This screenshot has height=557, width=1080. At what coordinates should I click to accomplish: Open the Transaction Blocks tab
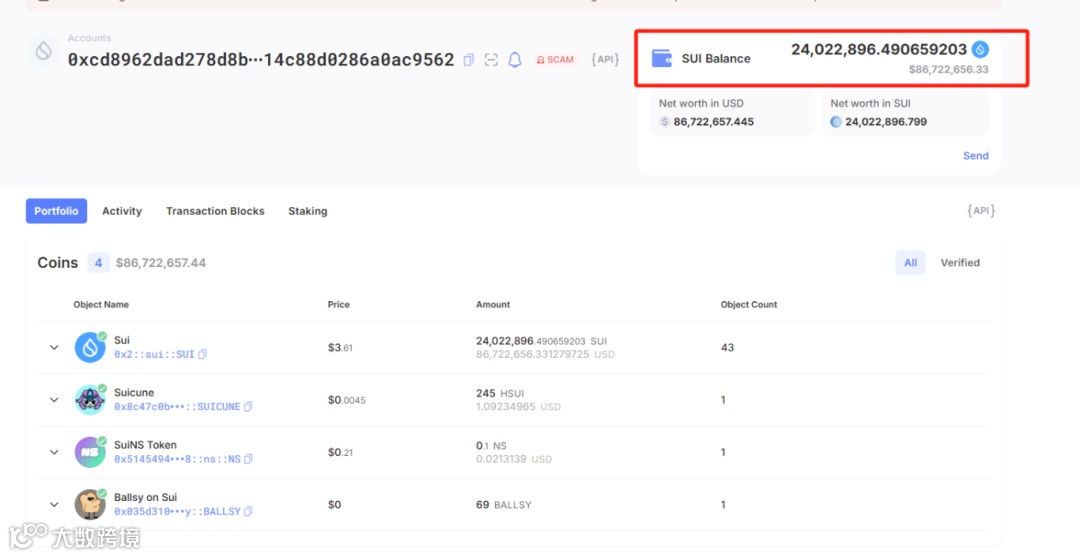pyautogui.click(x=215, y=211)
